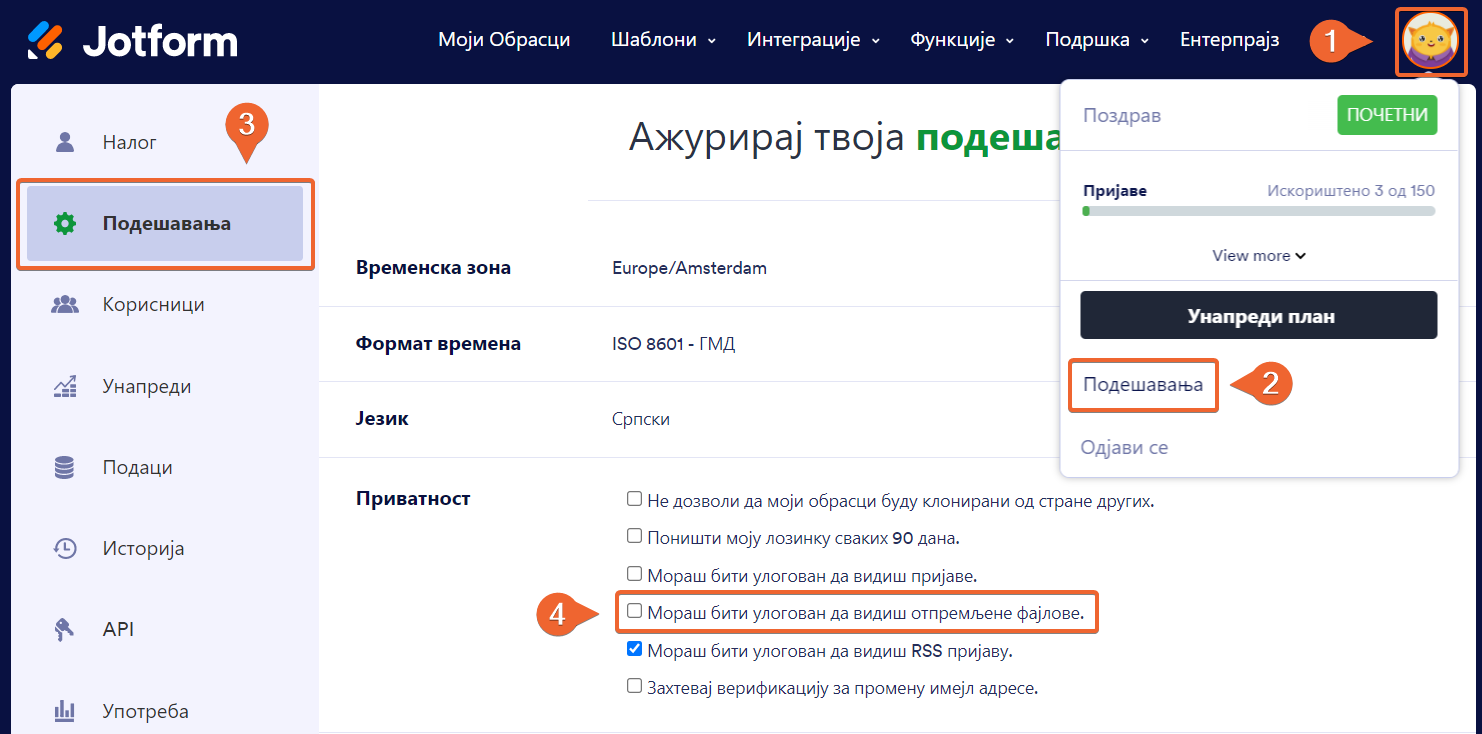The image size is (1482, 734).
Task: Click the Српски language value
Action: pos(641,419)
